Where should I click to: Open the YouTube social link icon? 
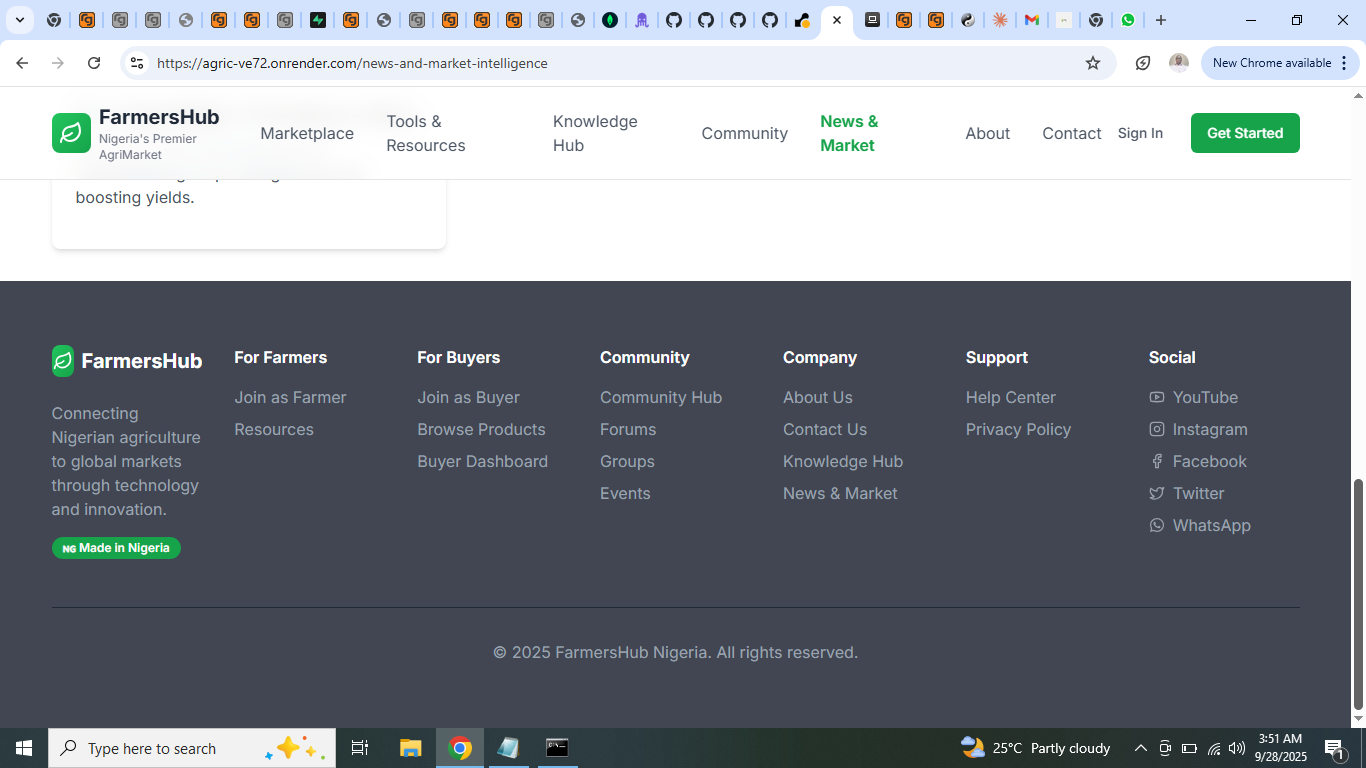click(1157, 397)
